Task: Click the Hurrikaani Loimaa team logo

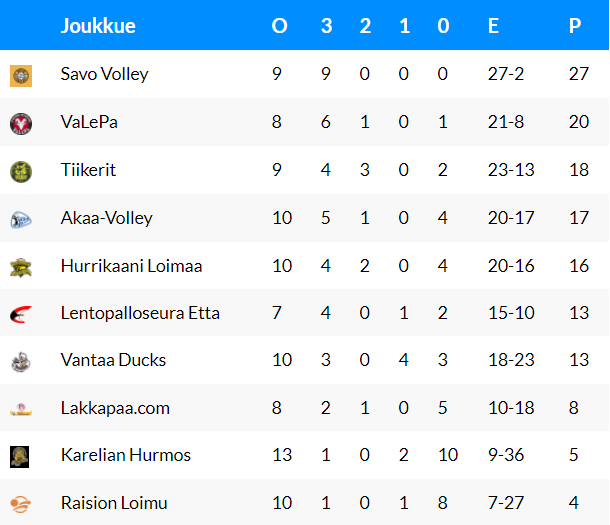Action: [21, 268]
